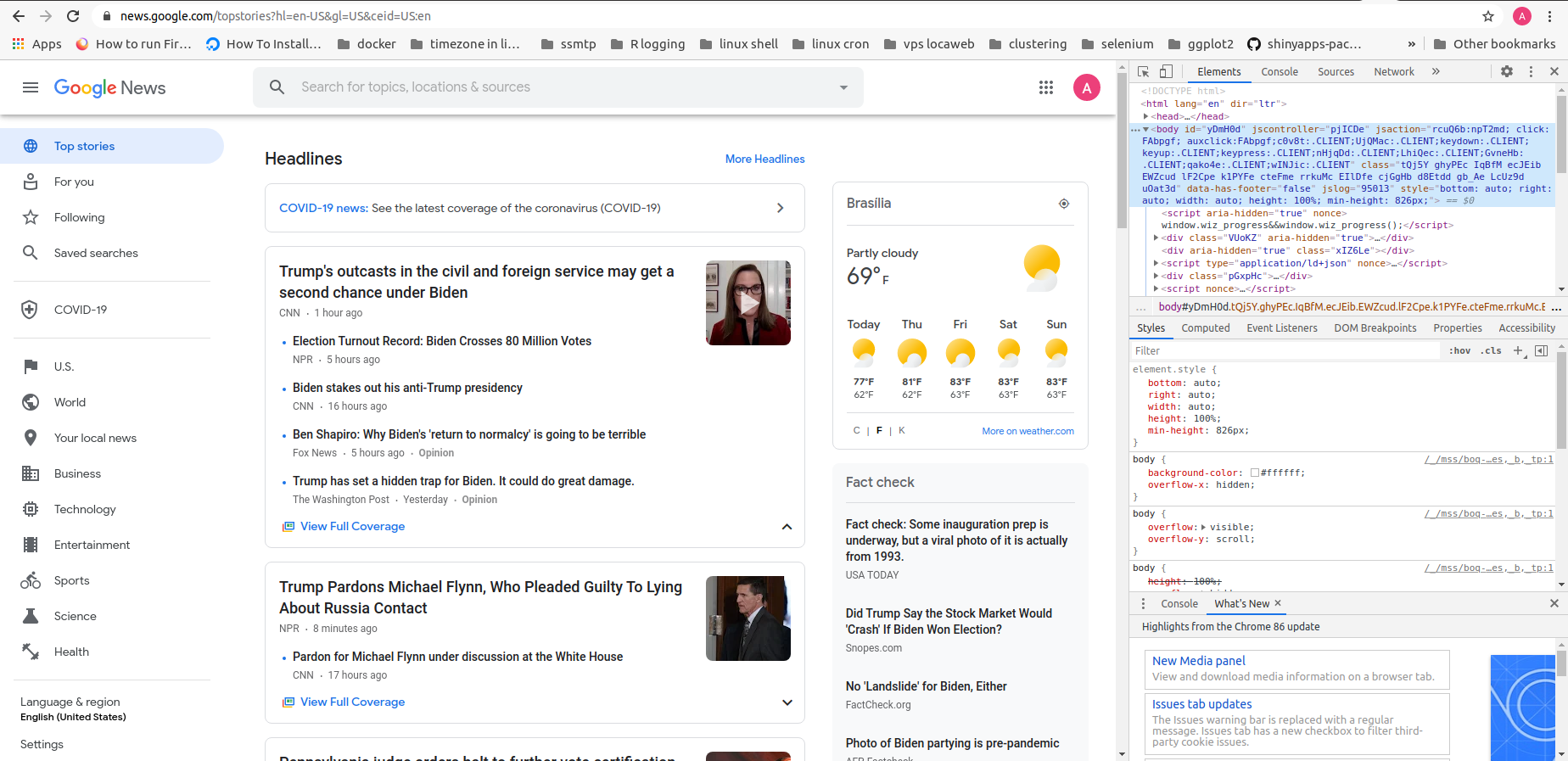Open the Business section in sidebar
The width and height of the screenshot is (1568, 761).
112,473
